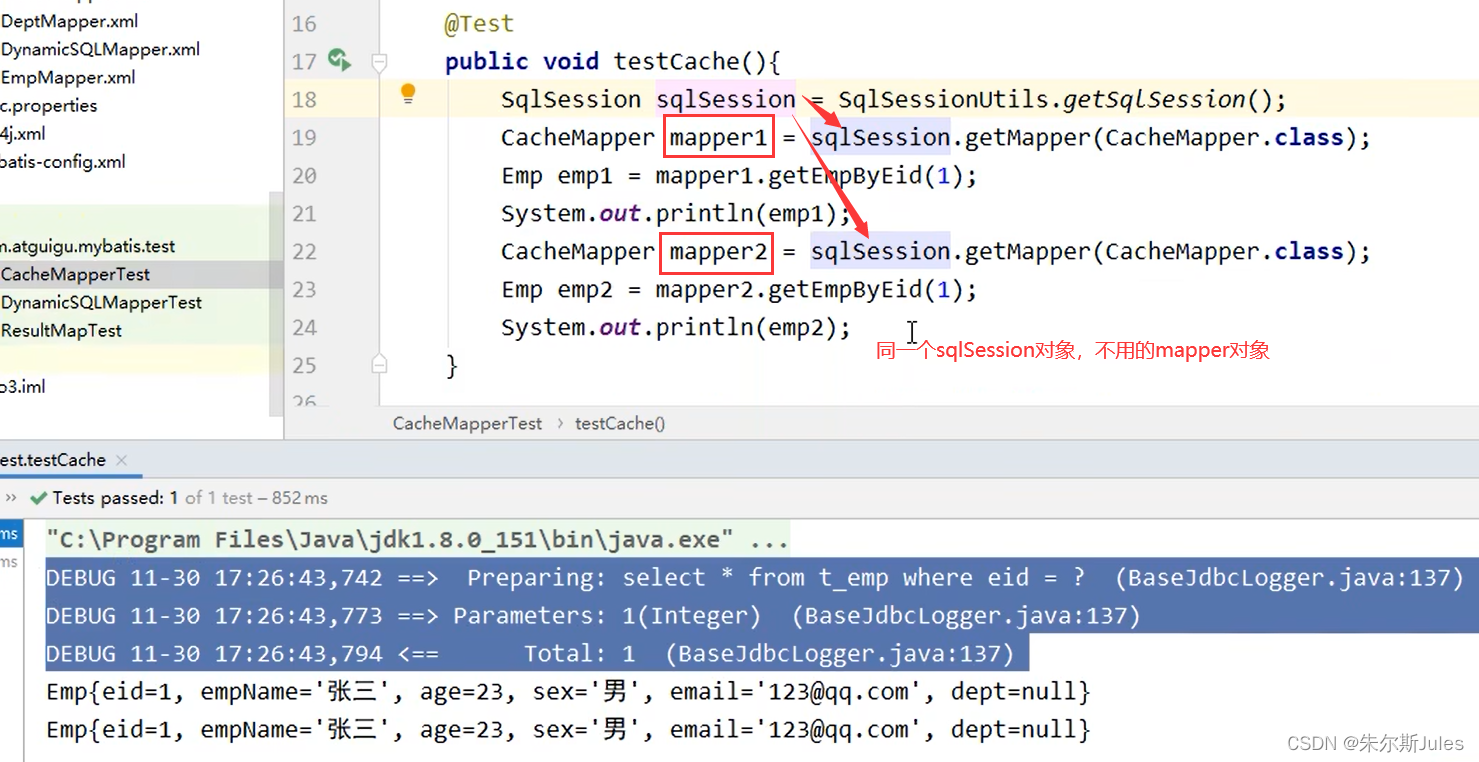Open the 4j.xml file in the project tree
This screenshot has width=1479, height=762.
click(x=23, y=133)
